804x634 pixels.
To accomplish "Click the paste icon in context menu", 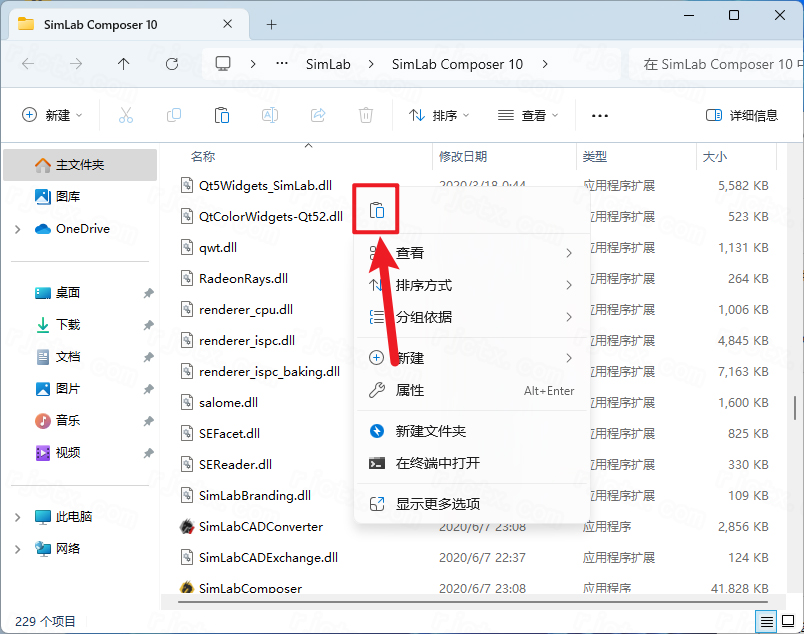I will pos(377,210).
